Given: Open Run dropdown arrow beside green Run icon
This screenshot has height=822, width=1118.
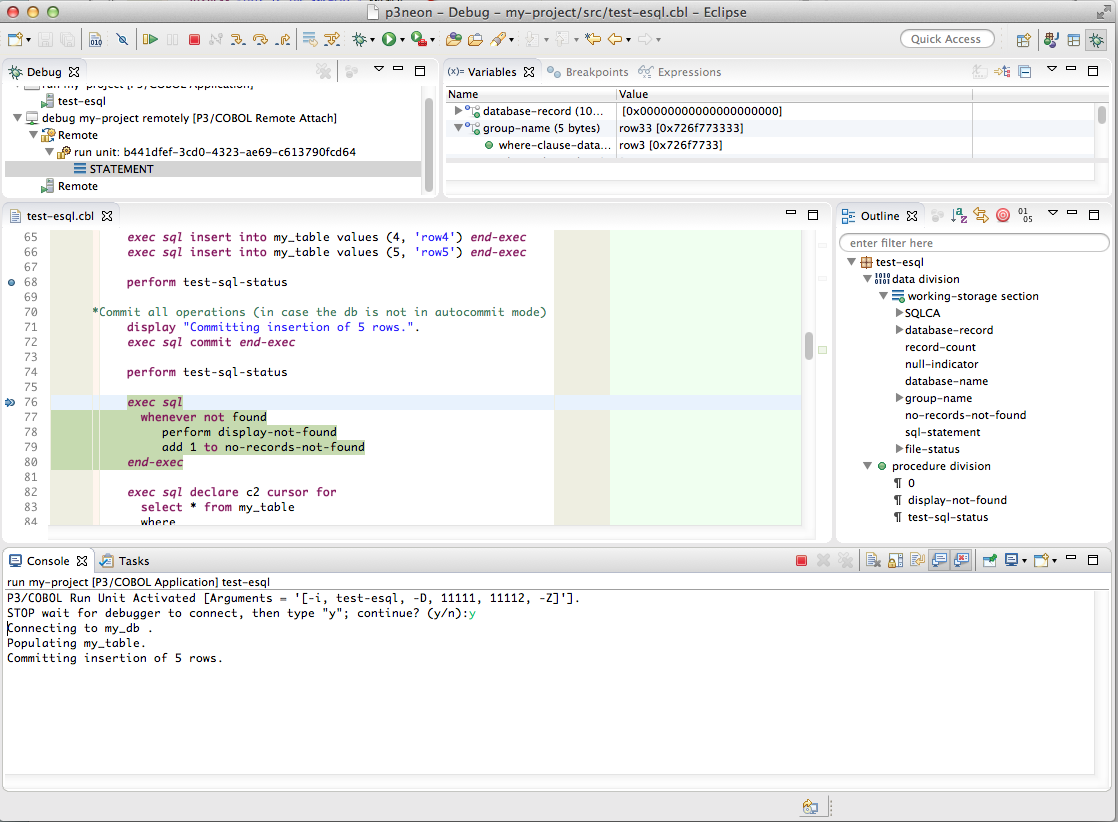Looking at the screenshot, I should [x=402, y=40].
